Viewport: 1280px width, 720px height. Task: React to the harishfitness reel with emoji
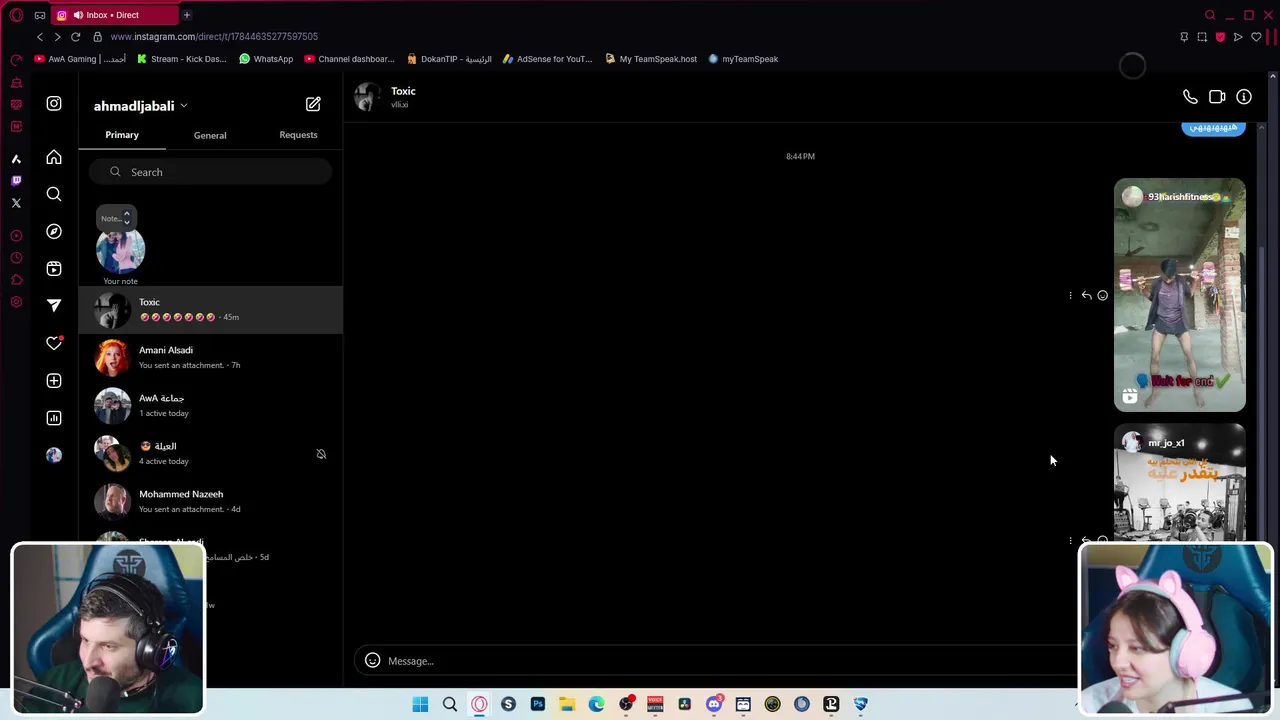click(x=1103, y=295)
